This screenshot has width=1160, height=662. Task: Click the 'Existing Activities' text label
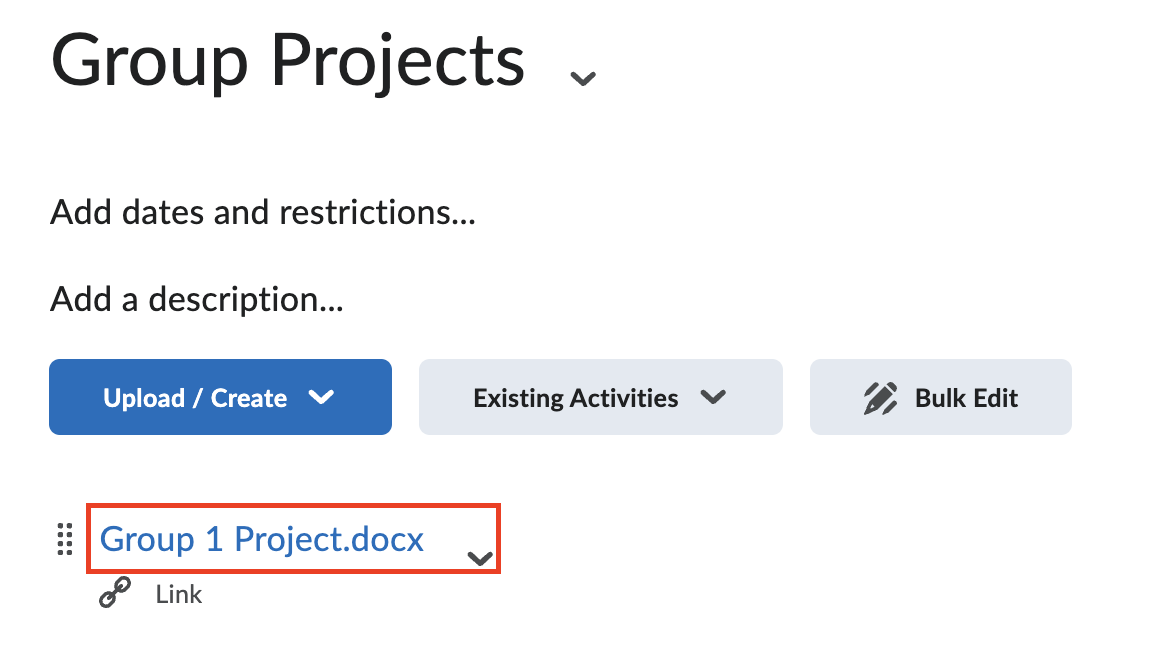point(576,398)
